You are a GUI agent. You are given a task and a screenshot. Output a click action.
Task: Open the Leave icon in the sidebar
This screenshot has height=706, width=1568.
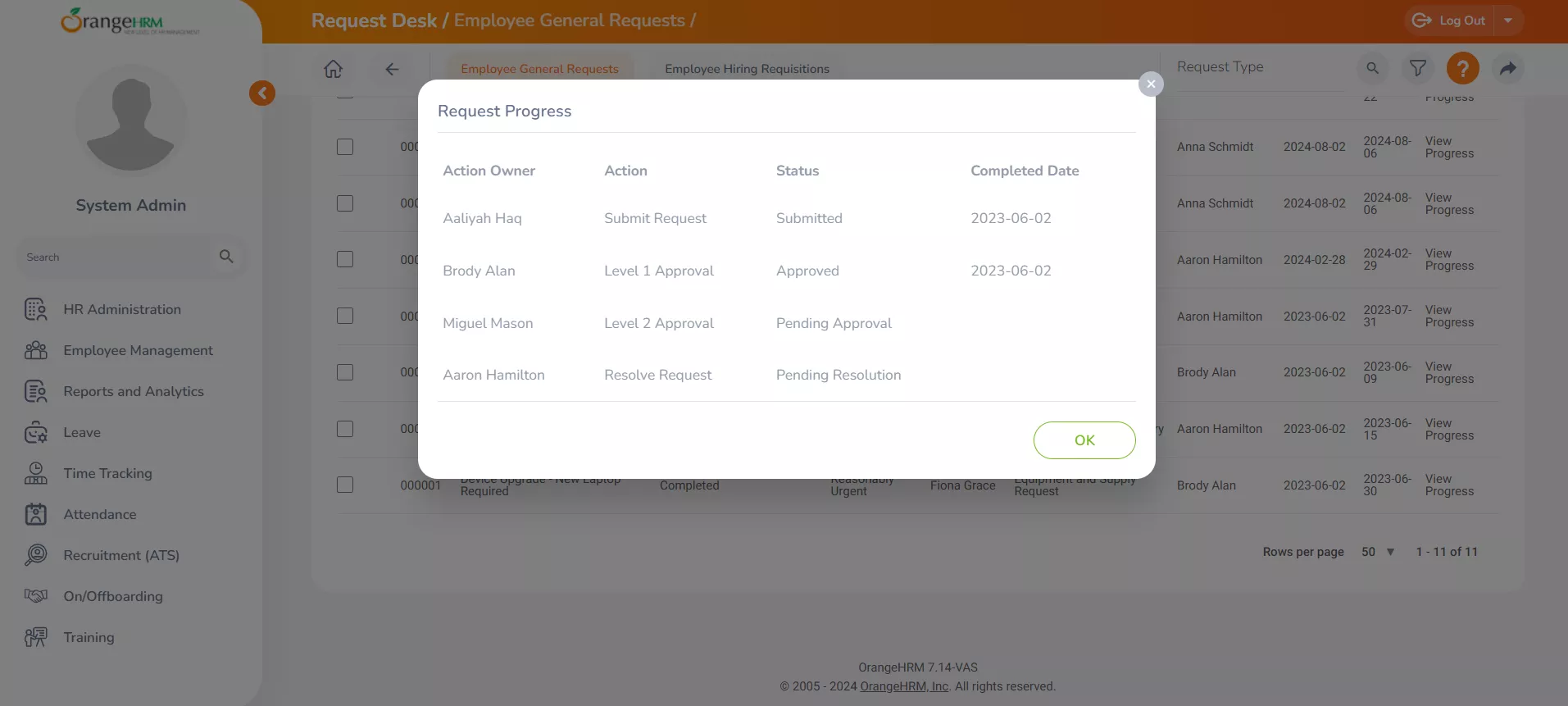[35, 432]
